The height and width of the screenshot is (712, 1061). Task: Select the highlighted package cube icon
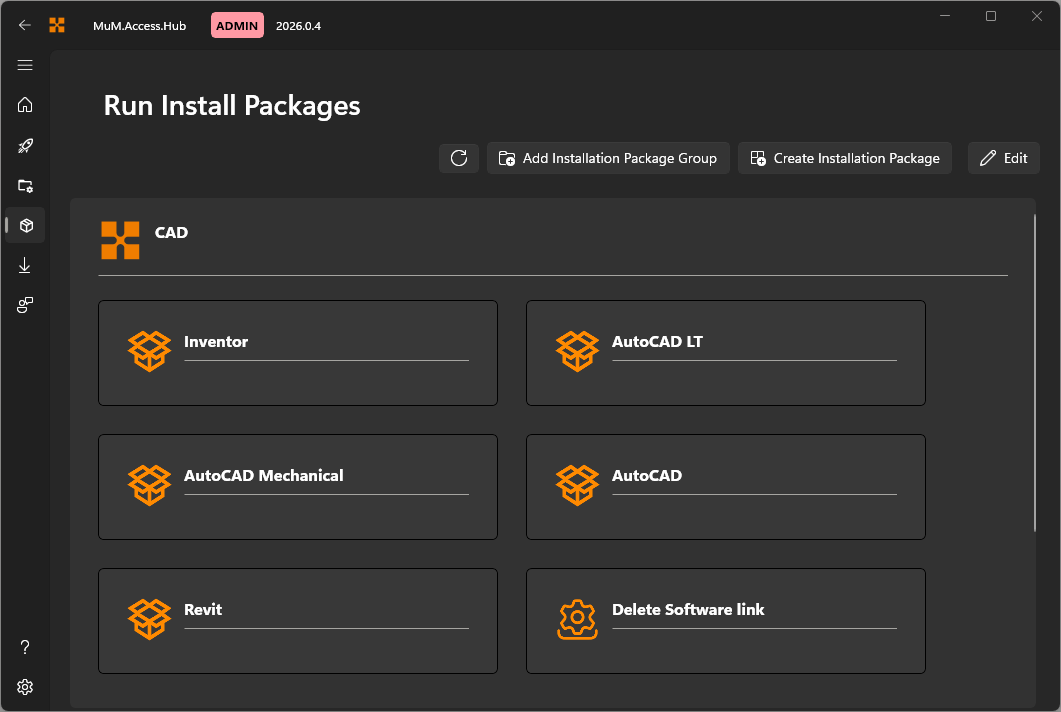tap(25, 225)
